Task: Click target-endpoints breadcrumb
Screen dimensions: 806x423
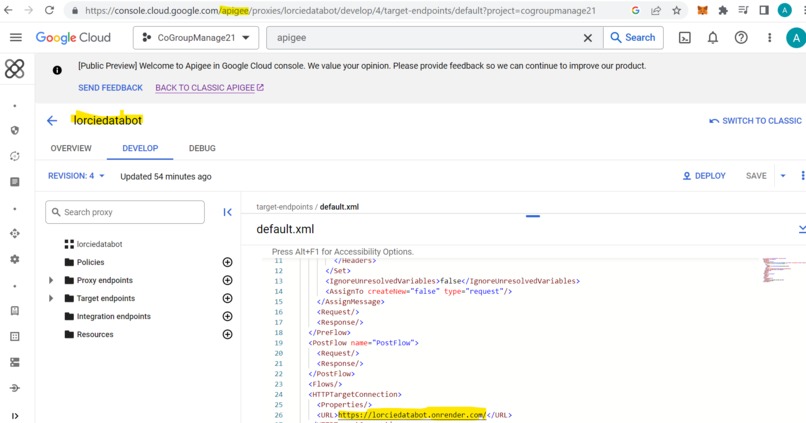Action: tap(284, 207)
